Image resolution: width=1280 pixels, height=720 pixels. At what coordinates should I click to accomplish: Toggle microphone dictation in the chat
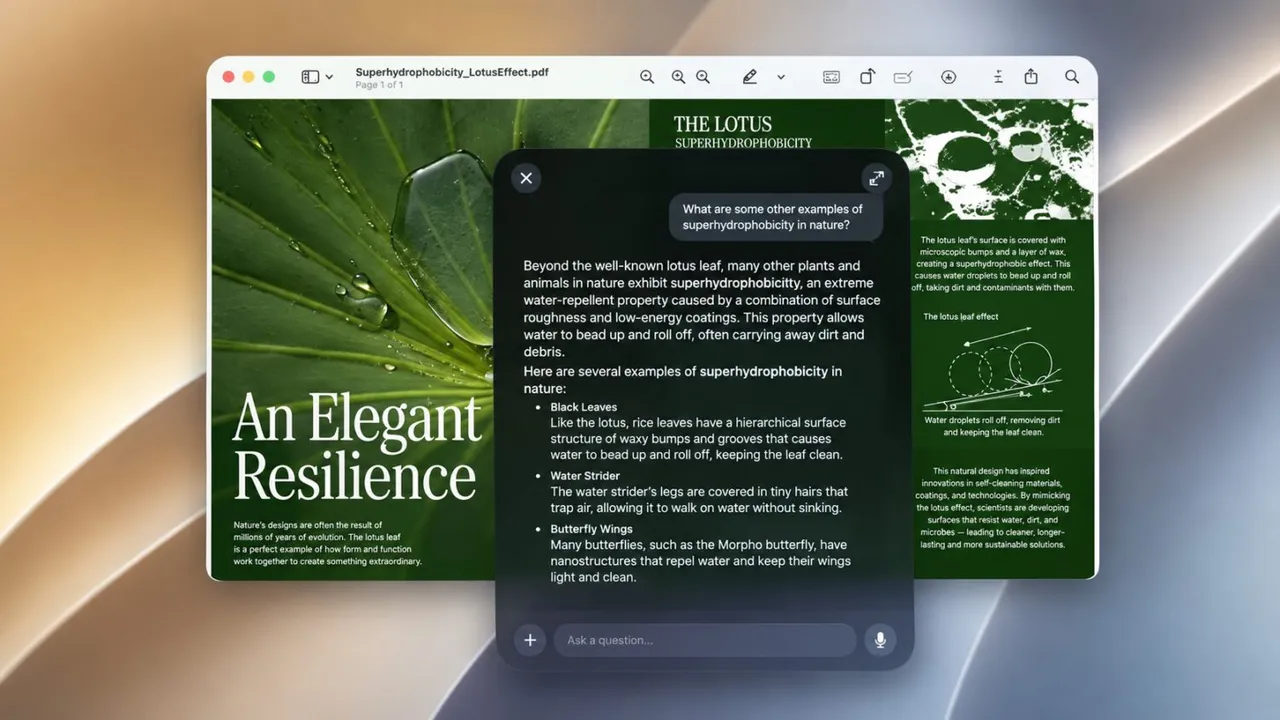click(880, 640)
